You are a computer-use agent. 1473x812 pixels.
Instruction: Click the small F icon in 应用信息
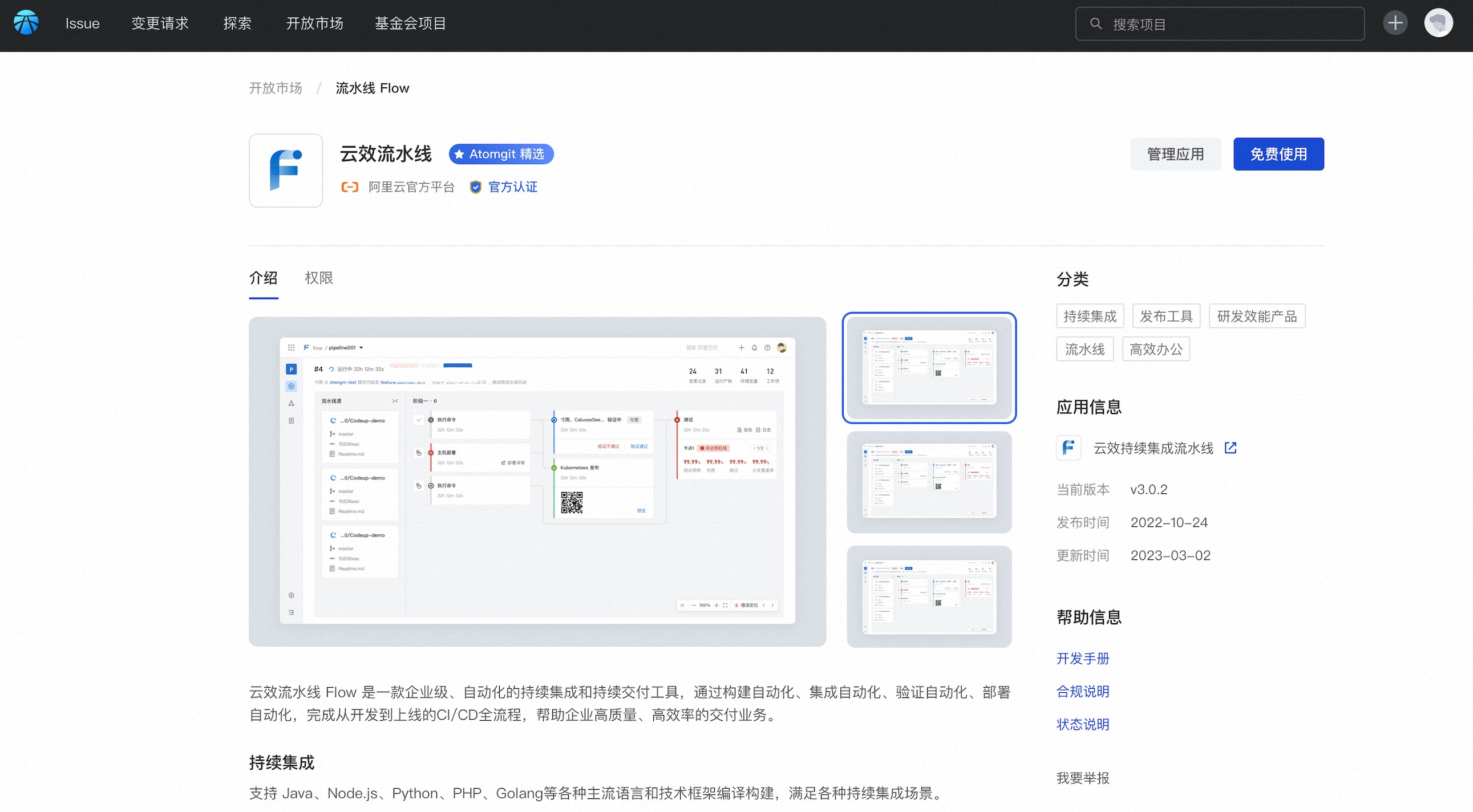[1068, 448]
